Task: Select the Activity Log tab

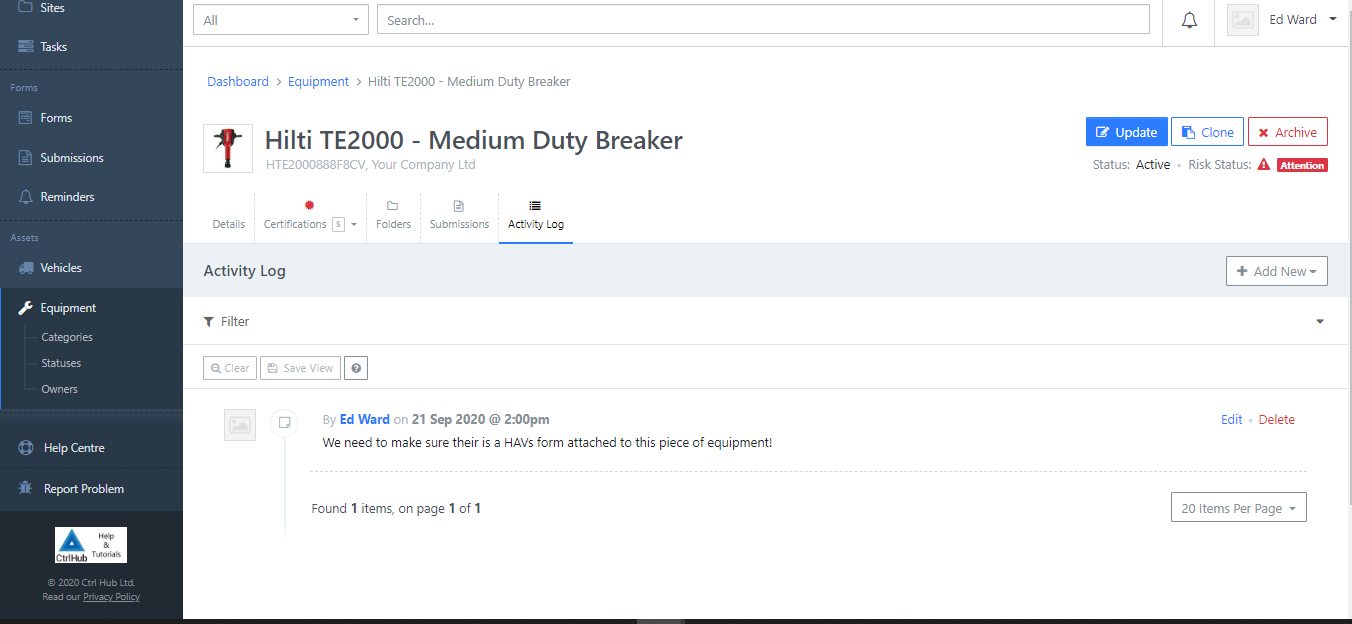Action: click(x=536, y=216)
